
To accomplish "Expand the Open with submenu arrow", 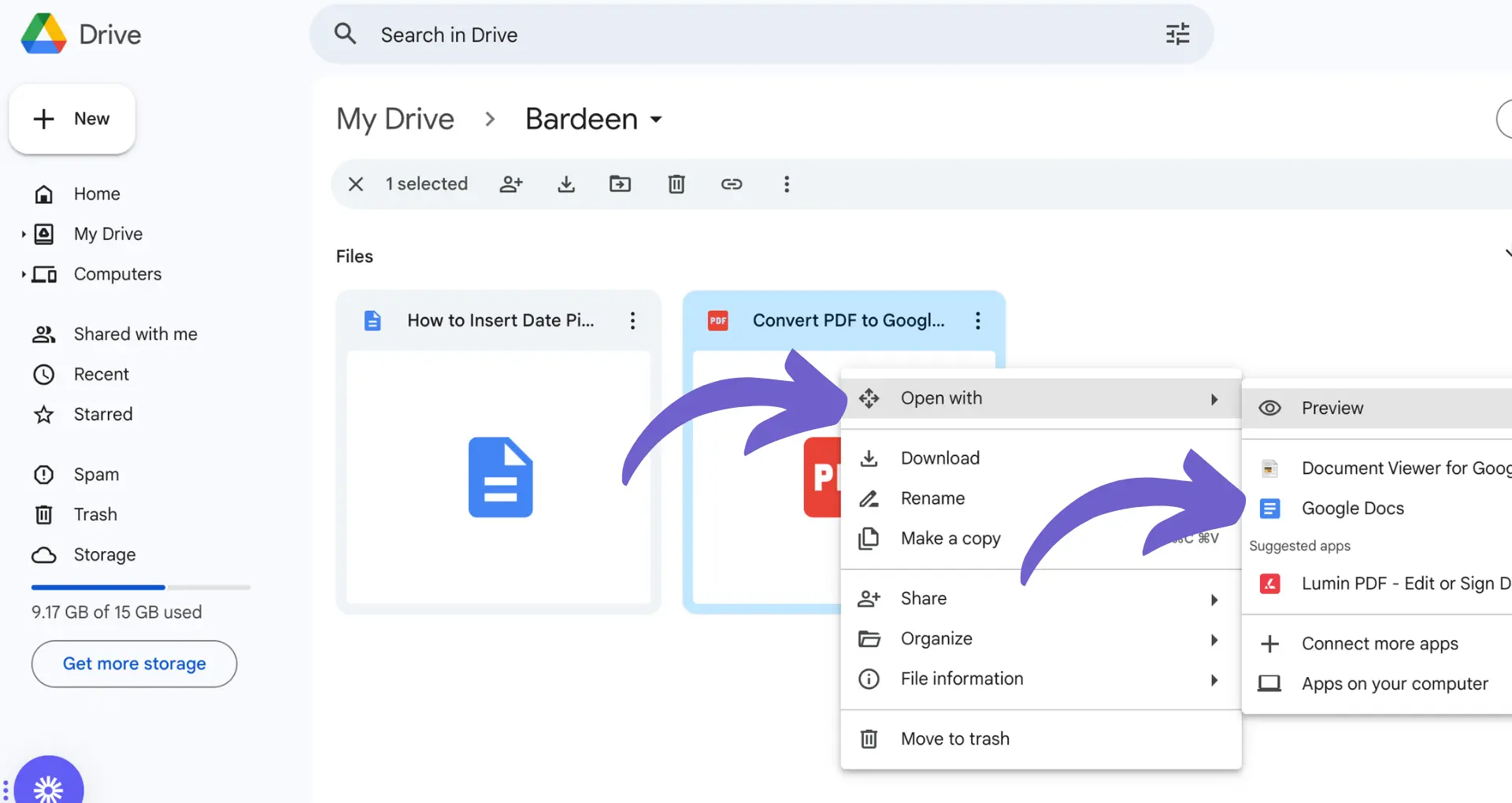I will (x=1214, y=399).
